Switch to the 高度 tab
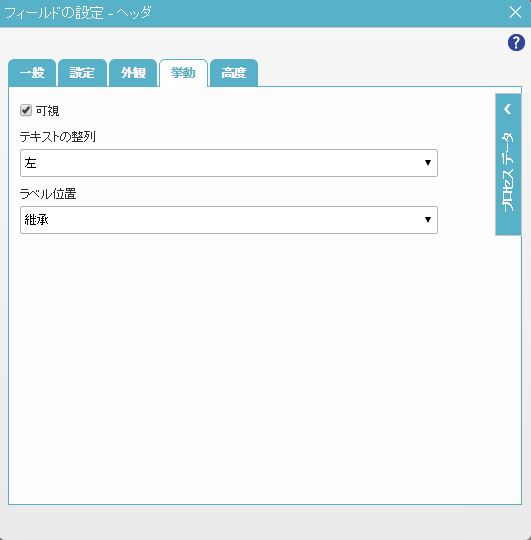 pos(234,73)
